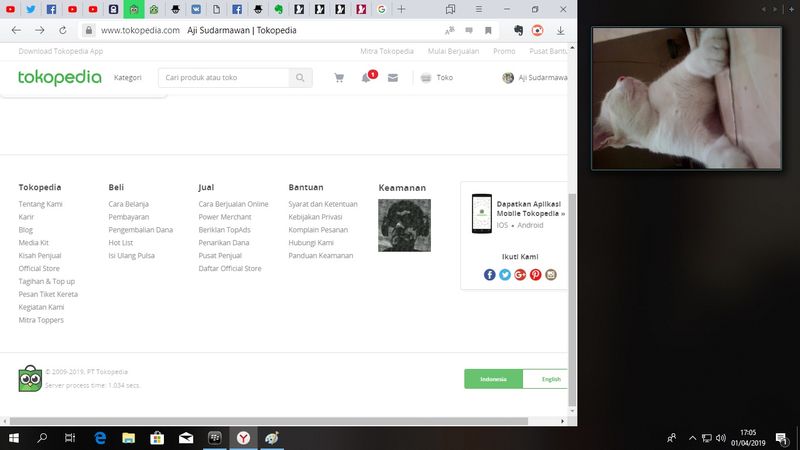Open the Aji Sudarmawan profile menu
Image resolution: width=800 pixels, height=450 pixels.
535,78
